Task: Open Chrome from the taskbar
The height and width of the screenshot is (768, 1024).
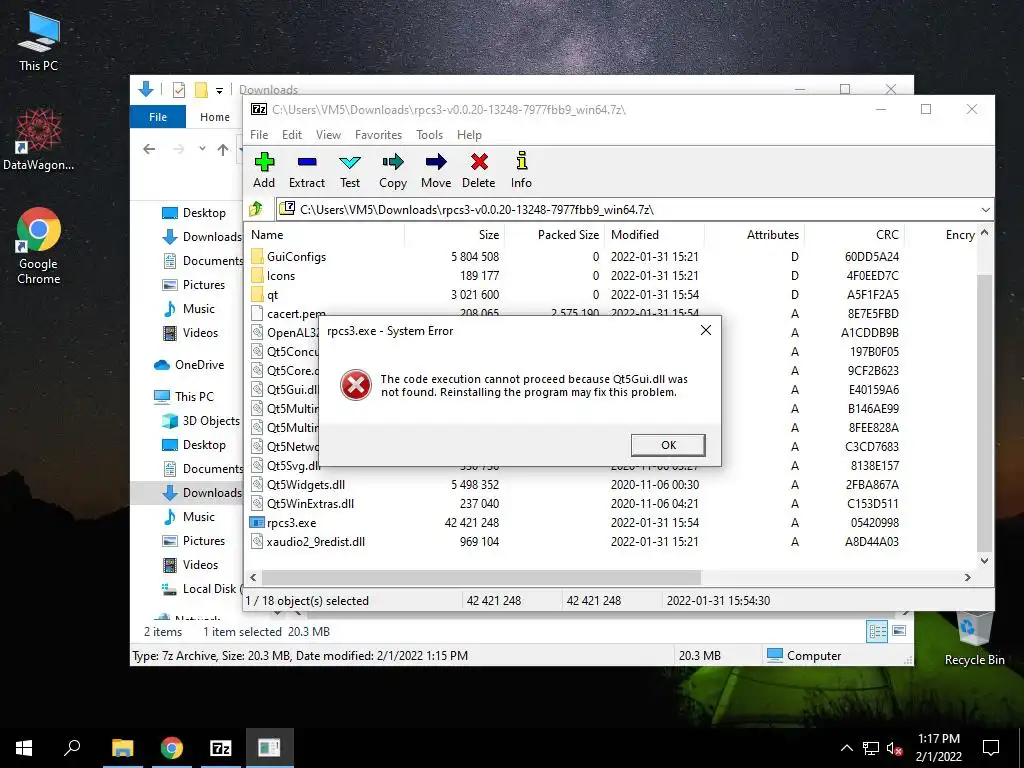Action: tap(172, 748)
